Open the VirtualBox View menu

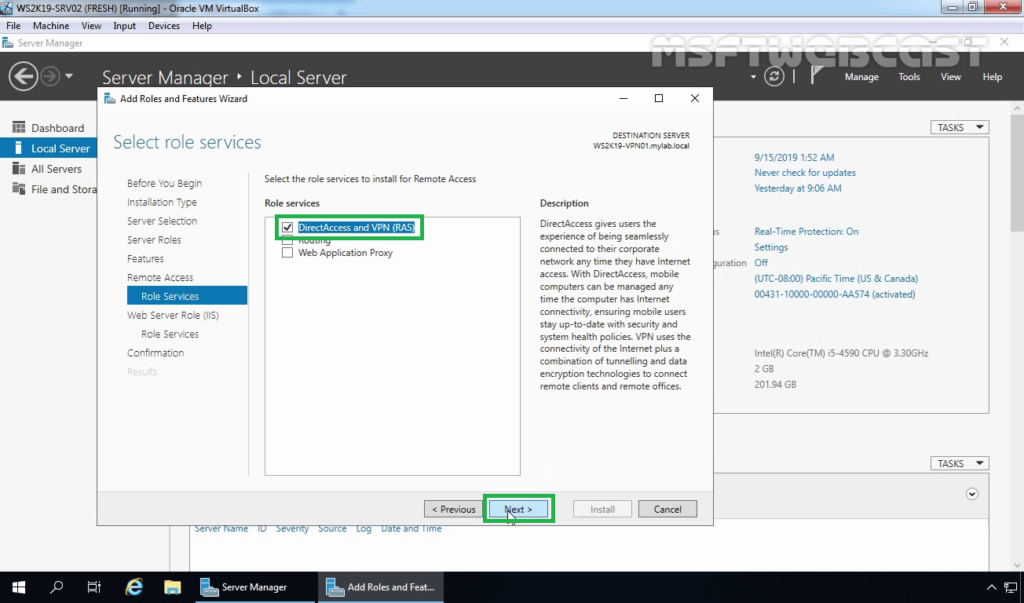click(x=91, y=25)
